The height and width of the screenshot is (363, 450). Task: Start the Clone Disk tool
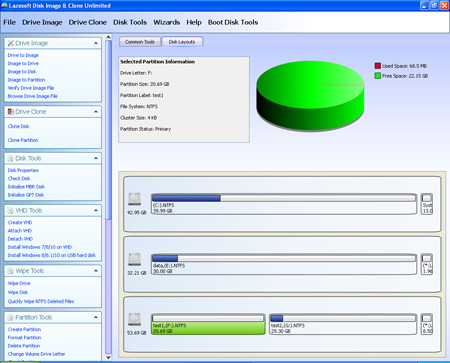click(18, 126)
